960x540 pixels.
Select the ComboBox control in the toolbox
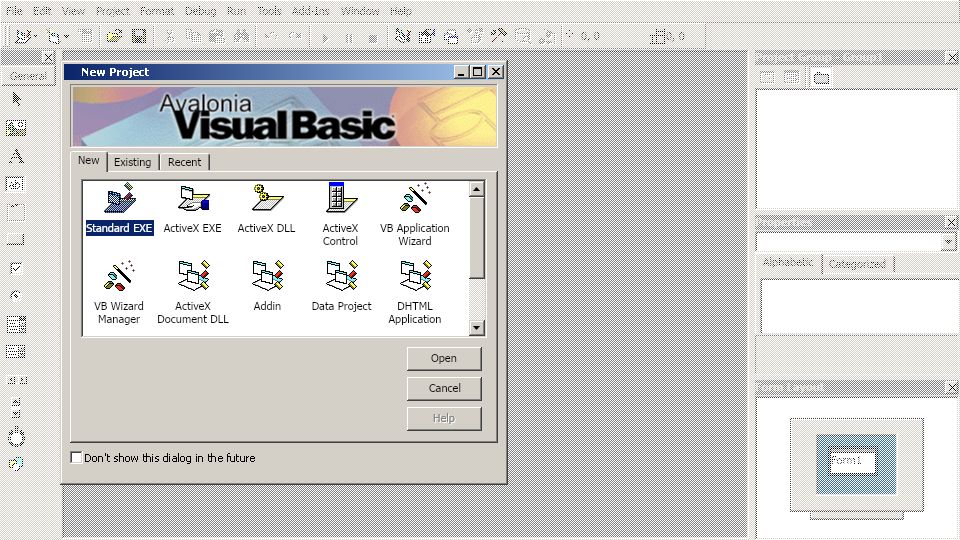pos(16,324)
